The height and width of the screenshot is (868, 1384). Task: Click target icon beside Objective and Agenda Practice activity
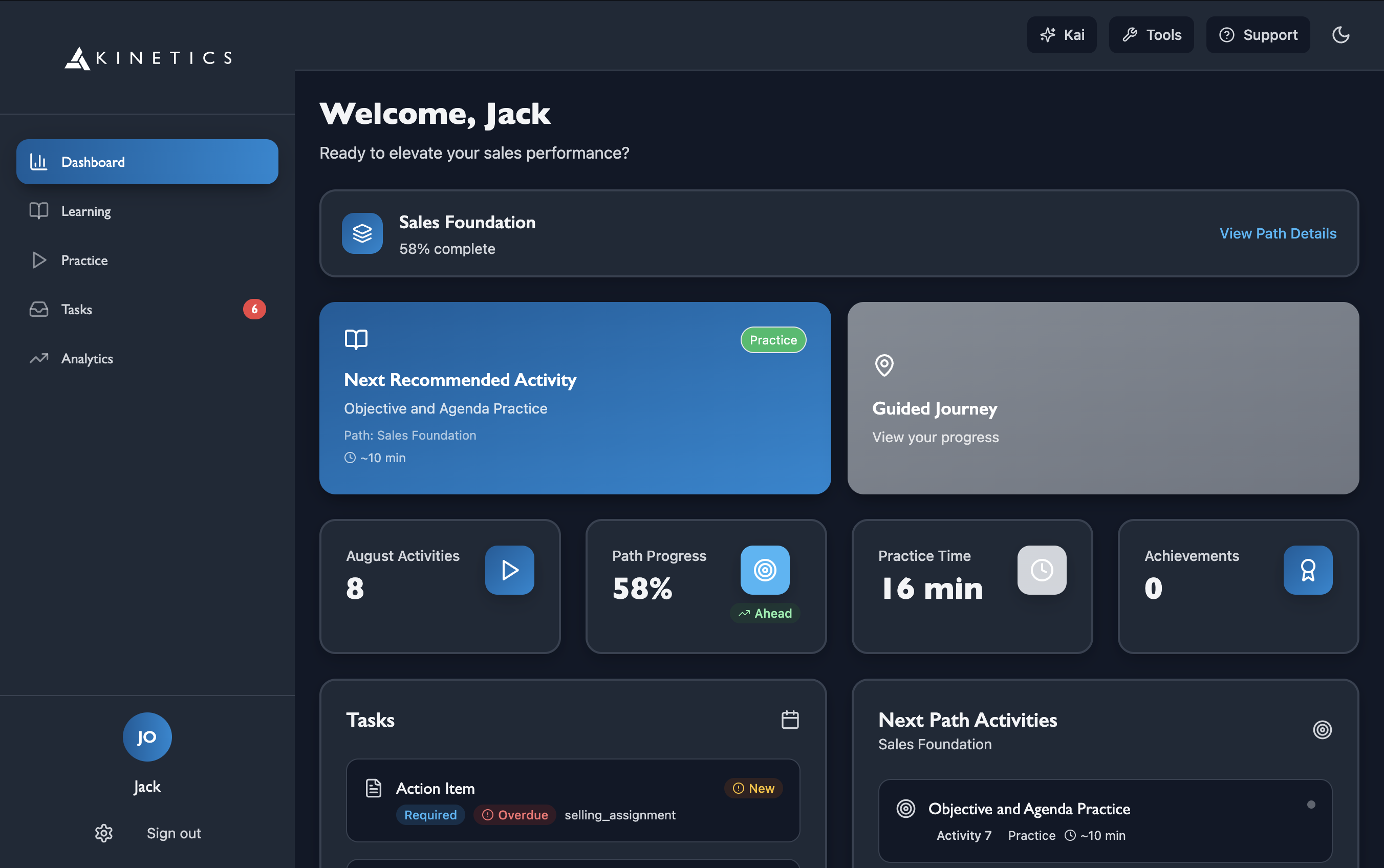(906, 809)
